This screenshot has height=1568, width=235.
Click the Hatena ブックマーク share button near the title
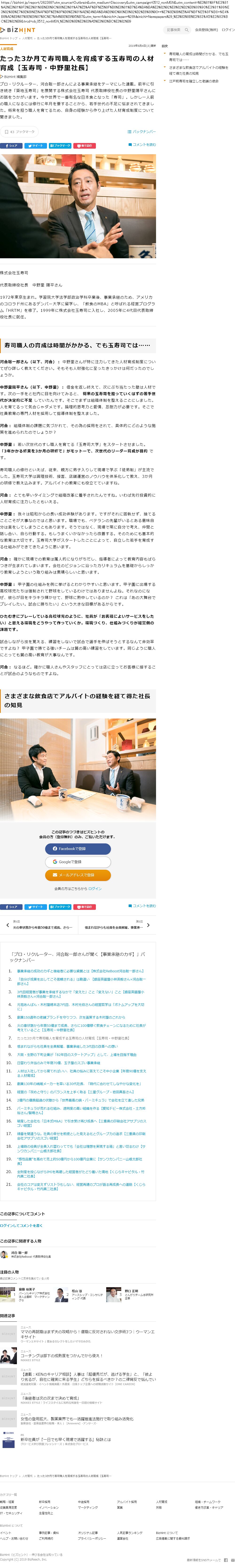(60, 146)
